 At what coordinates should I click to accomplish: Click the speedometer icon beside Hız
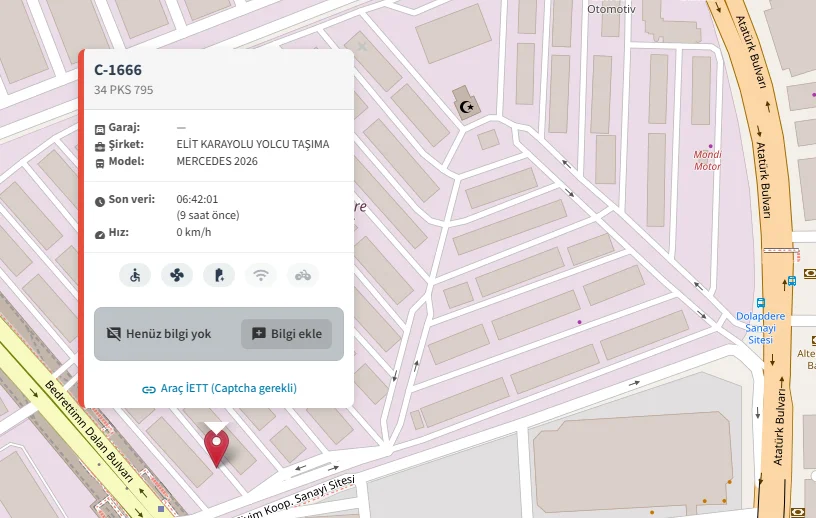(100, 234)
